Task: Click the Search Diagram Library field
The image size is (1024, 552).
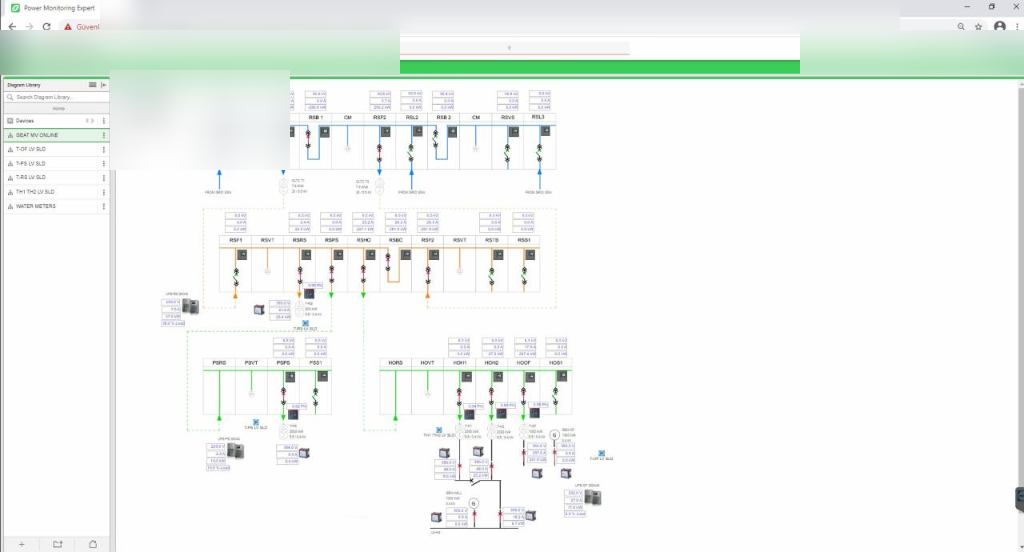Action: coord(57,97)
